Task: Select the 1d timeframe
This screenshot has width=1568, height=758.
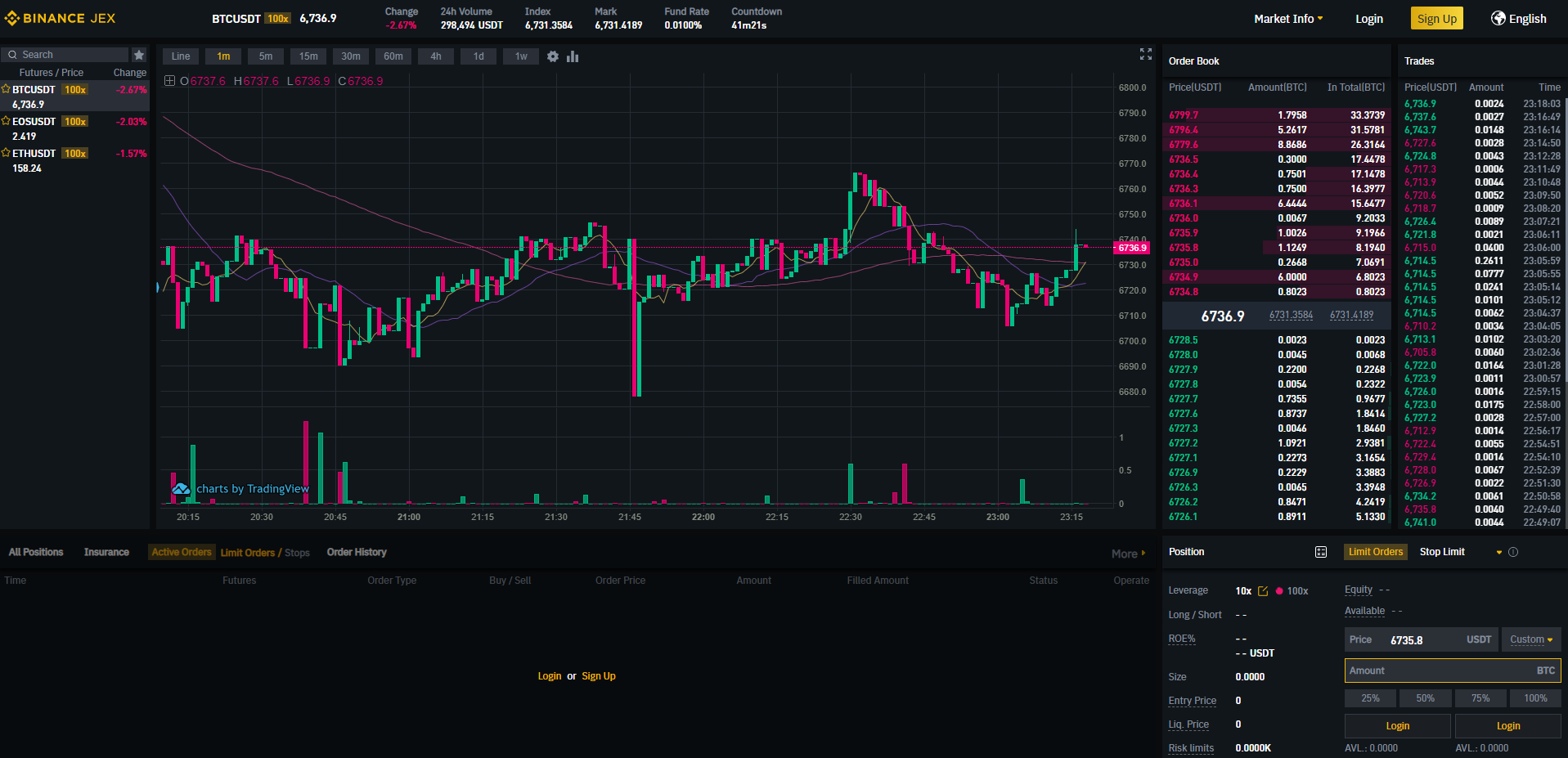Action: 478,56
